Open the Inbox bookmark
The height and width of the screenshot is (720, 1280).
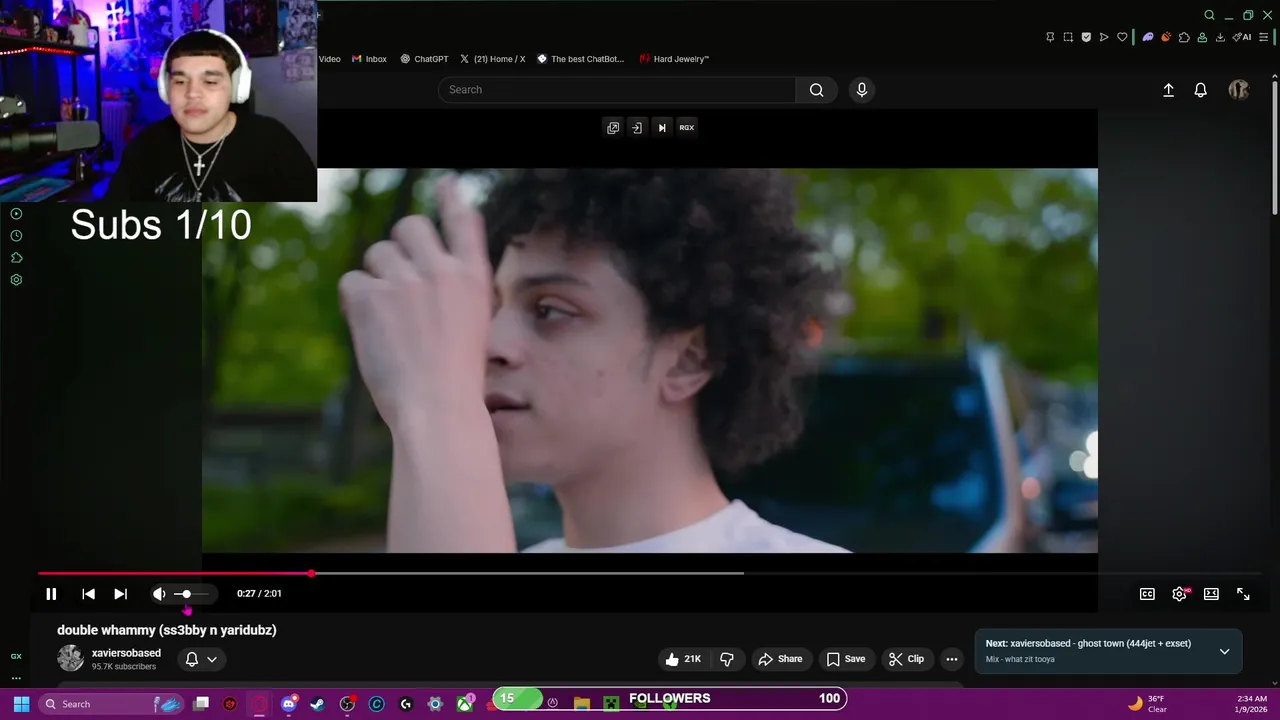[x=370, y=59]
